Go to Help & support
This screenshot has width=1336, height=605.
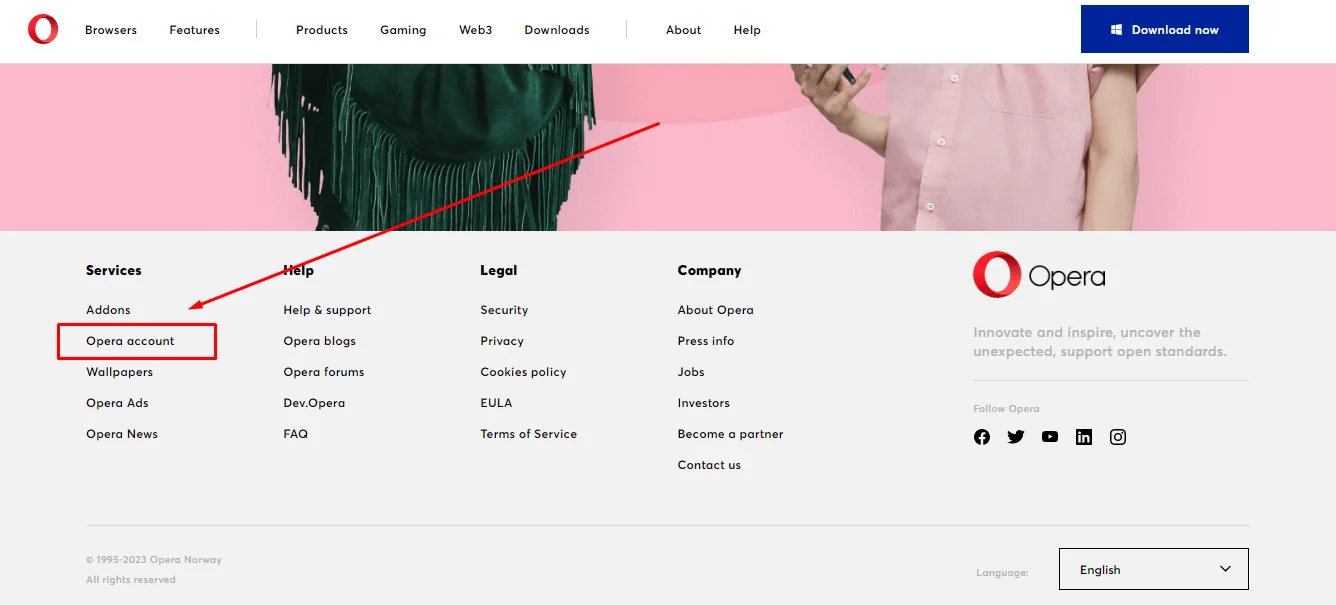coord(327,309)
